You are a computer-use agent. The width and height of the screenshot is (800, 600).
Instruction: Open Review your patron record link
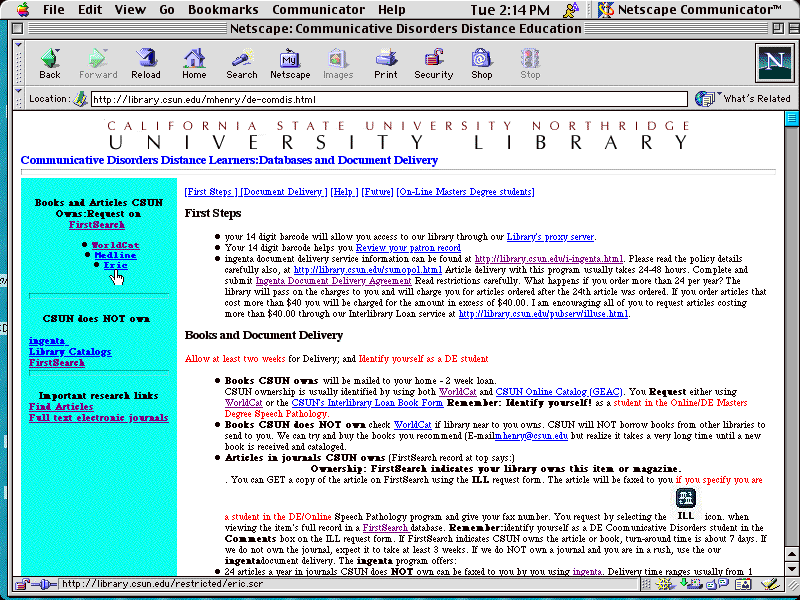(x=408, y=248)
